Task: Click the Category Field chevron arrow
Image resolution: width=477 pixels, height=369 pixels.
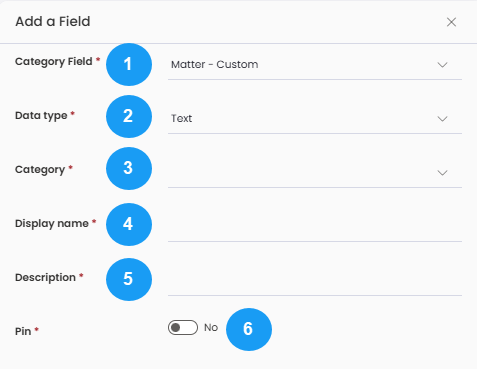Action: click(x=442, y=65)
